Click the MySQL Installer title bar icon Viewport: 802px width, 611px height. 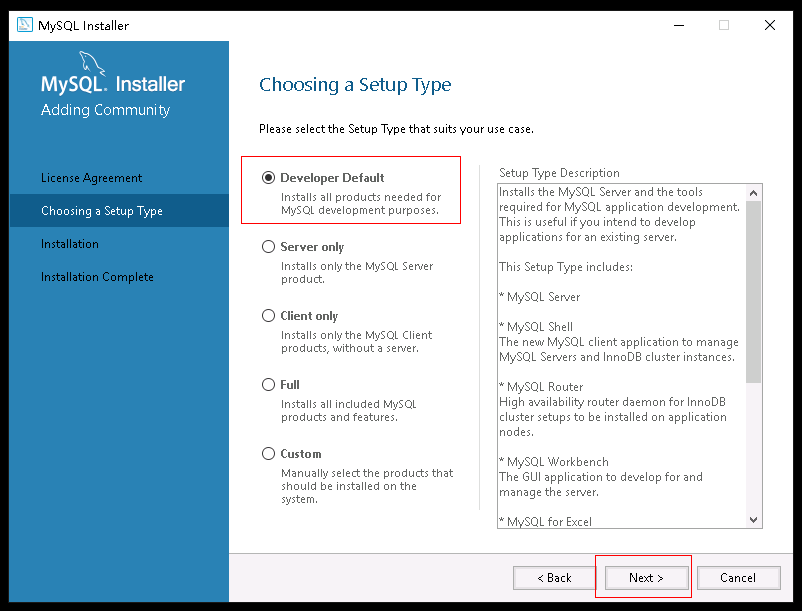pos(25,25)
